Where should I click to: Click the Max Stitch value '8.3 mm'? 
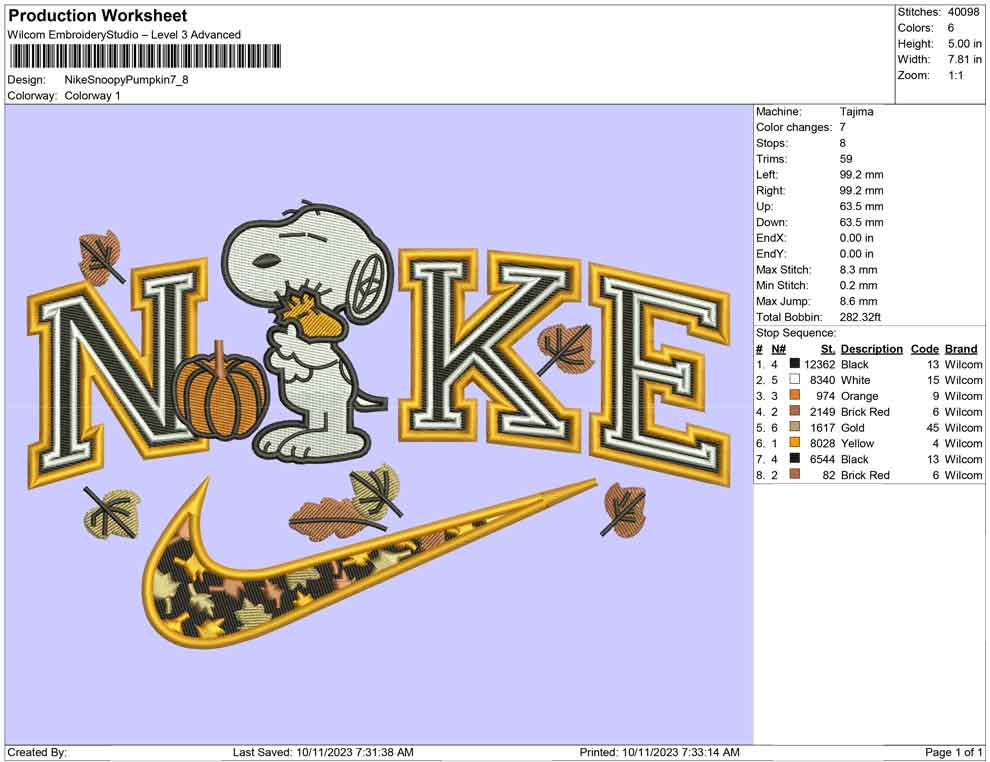(859, 270)
